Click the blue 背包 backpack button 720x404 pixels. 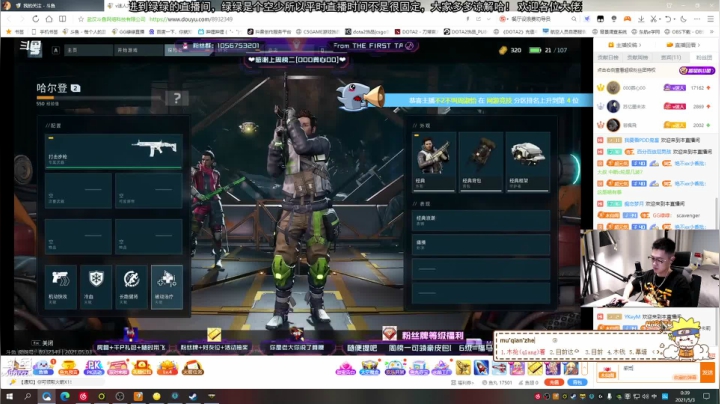click(577, 382)
